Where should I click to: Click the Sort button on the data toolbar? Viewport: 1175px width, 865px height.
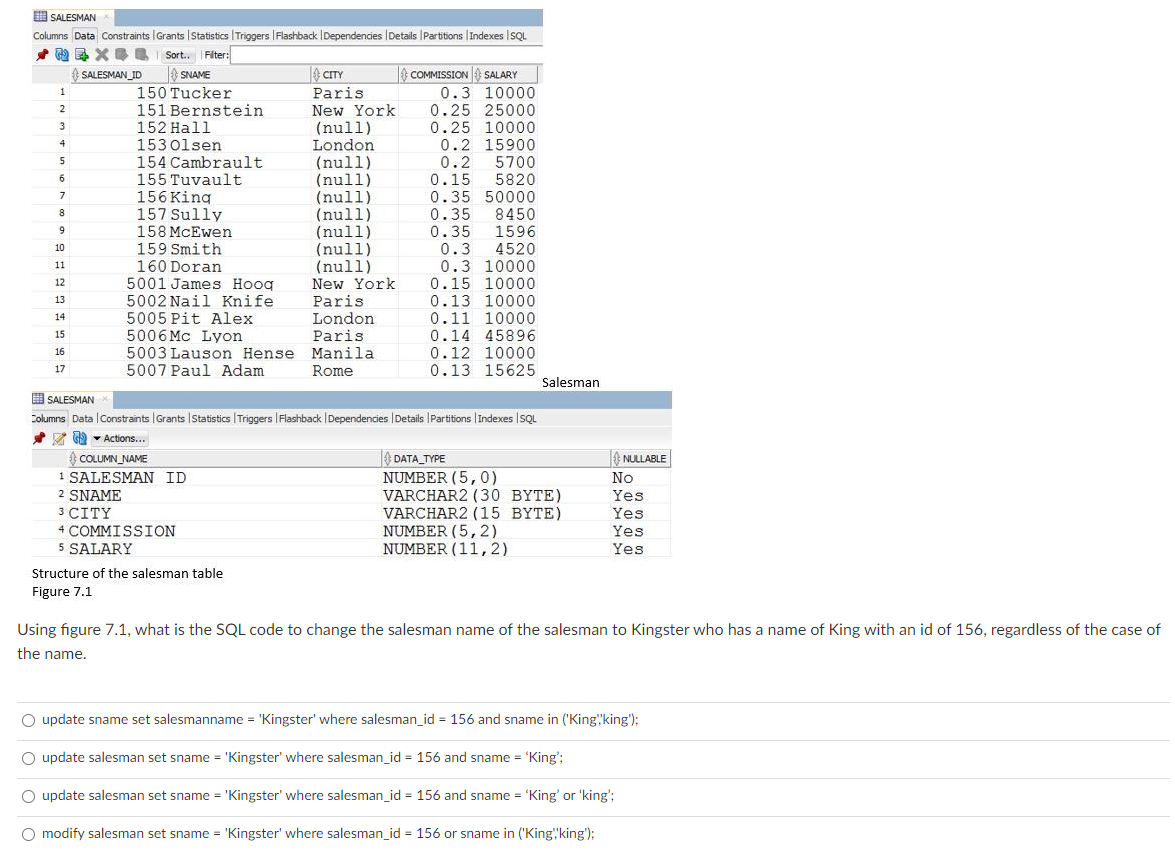pos(177,53)
